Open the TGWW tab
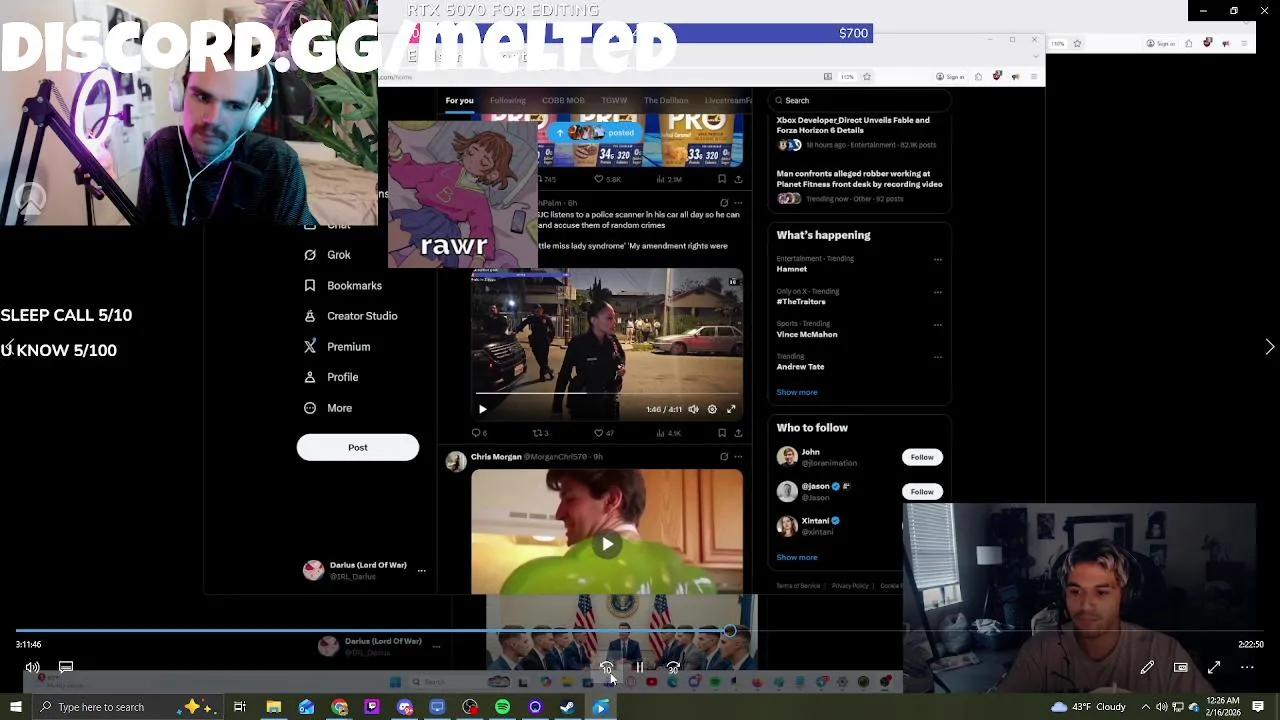The height and width of the screenshot is (720, 1280). tap(614, 100)
